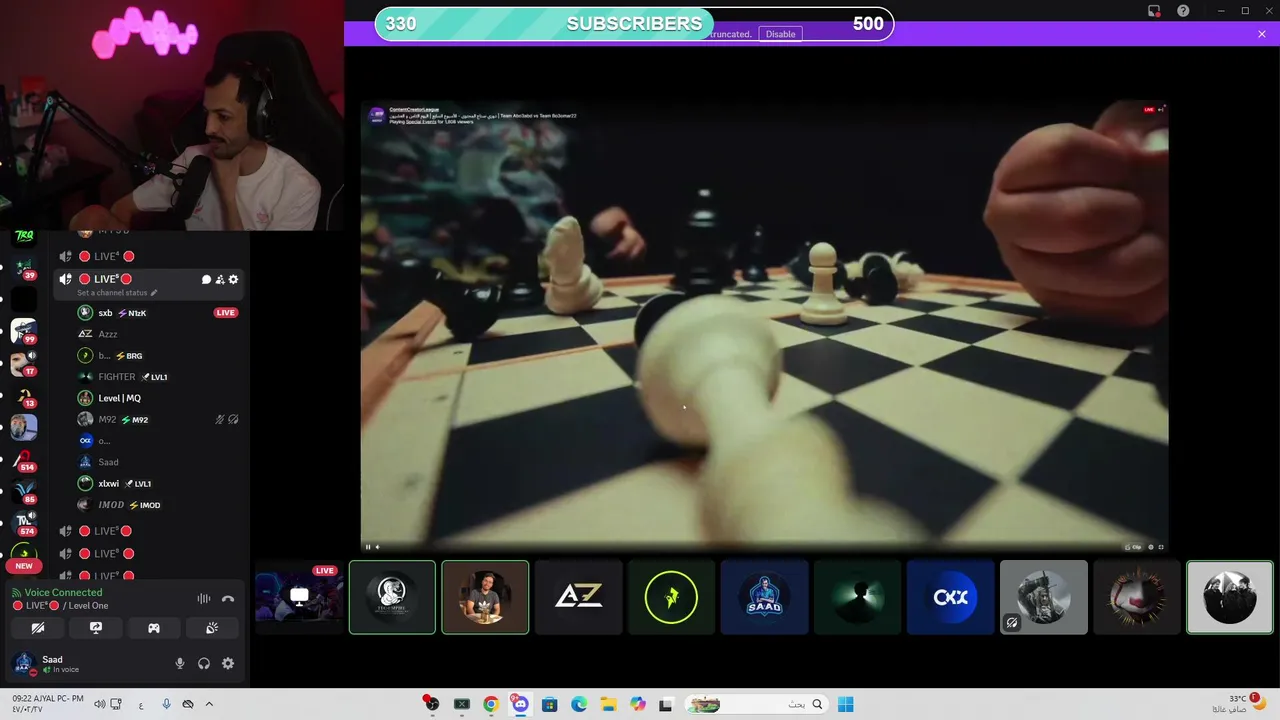Image resolution: width=1280 pixels, height=720 pixels.
Task: Select Azzz in voice member list
Action: pos(148,334)
